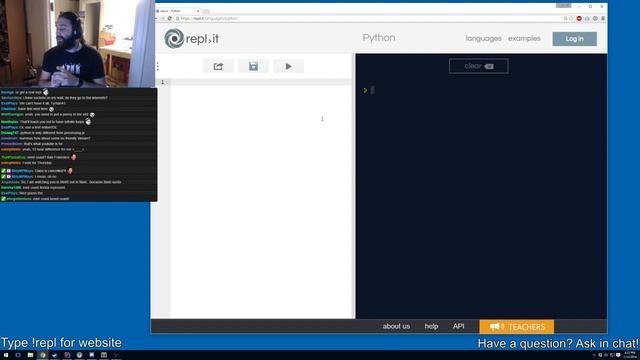This screenshot has width=640, height=360.
Task: Open a new browser tab
Action: (x=206, y=11)
